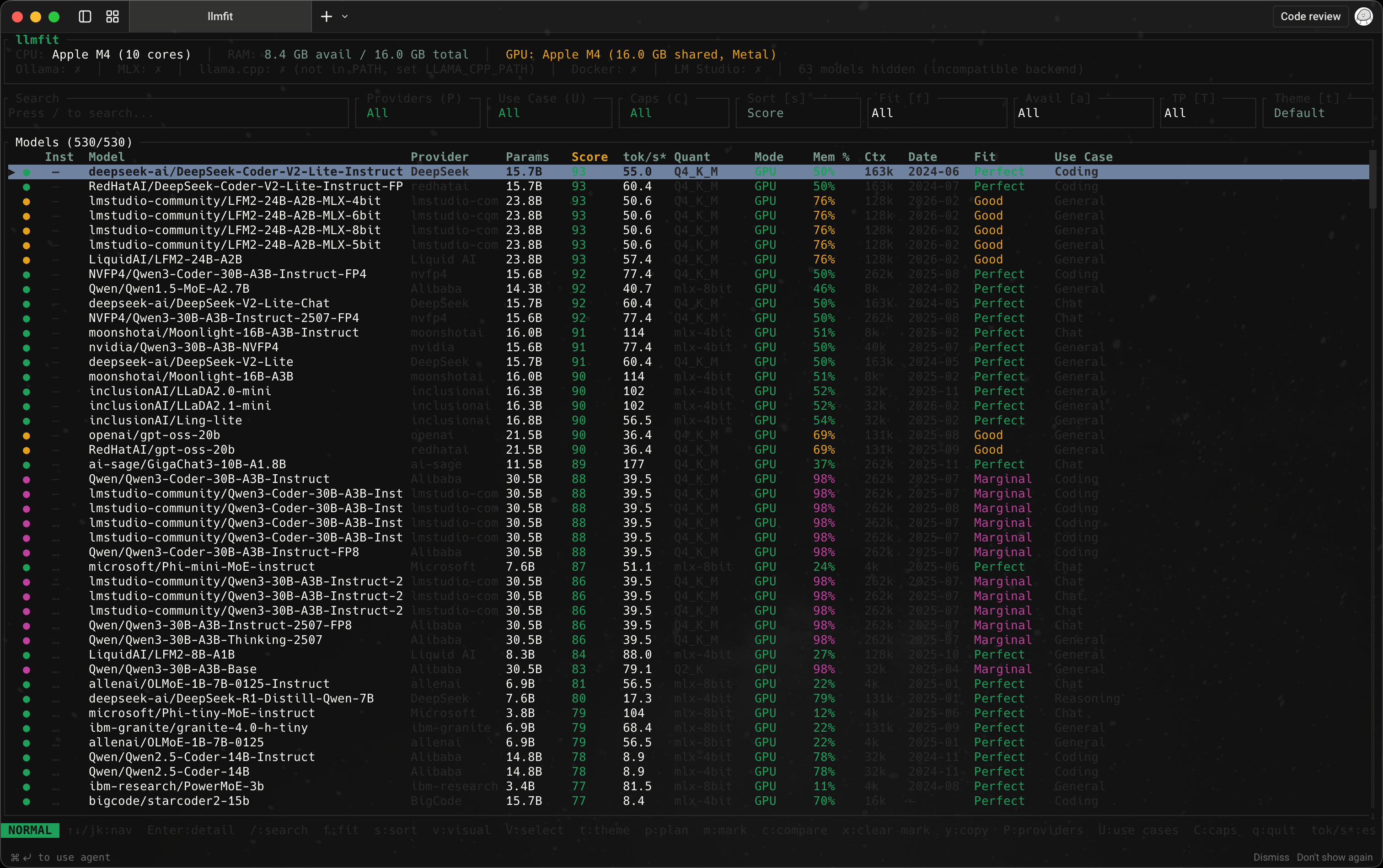Click the Code review button

tap(1310, 16)
